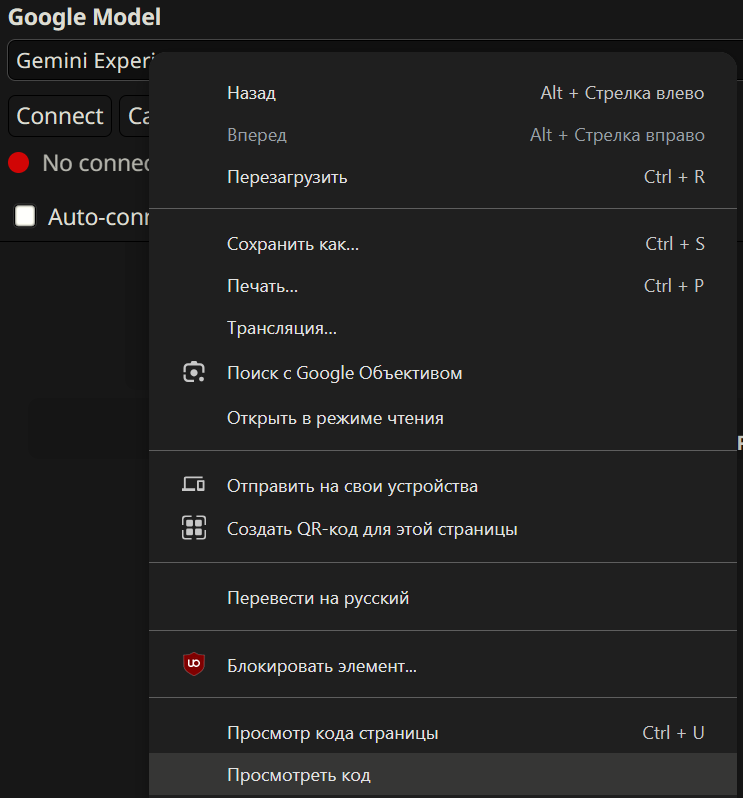
Task: Click the QR code icon
Action: (194, 527)
